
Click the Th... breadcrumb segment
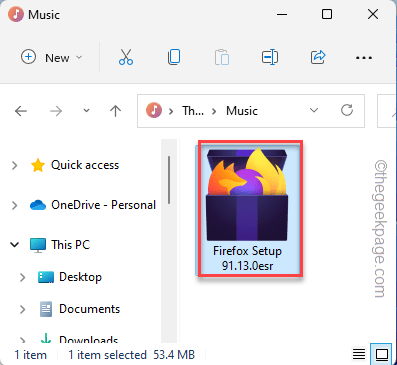(193, 111)
